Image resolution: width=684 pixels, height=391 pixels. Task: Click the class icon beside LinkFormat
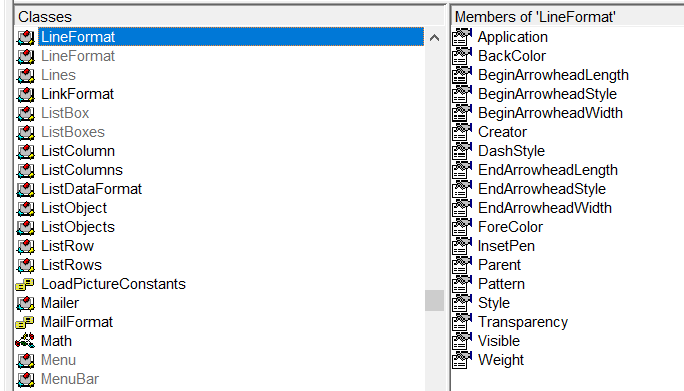[25, 95]
